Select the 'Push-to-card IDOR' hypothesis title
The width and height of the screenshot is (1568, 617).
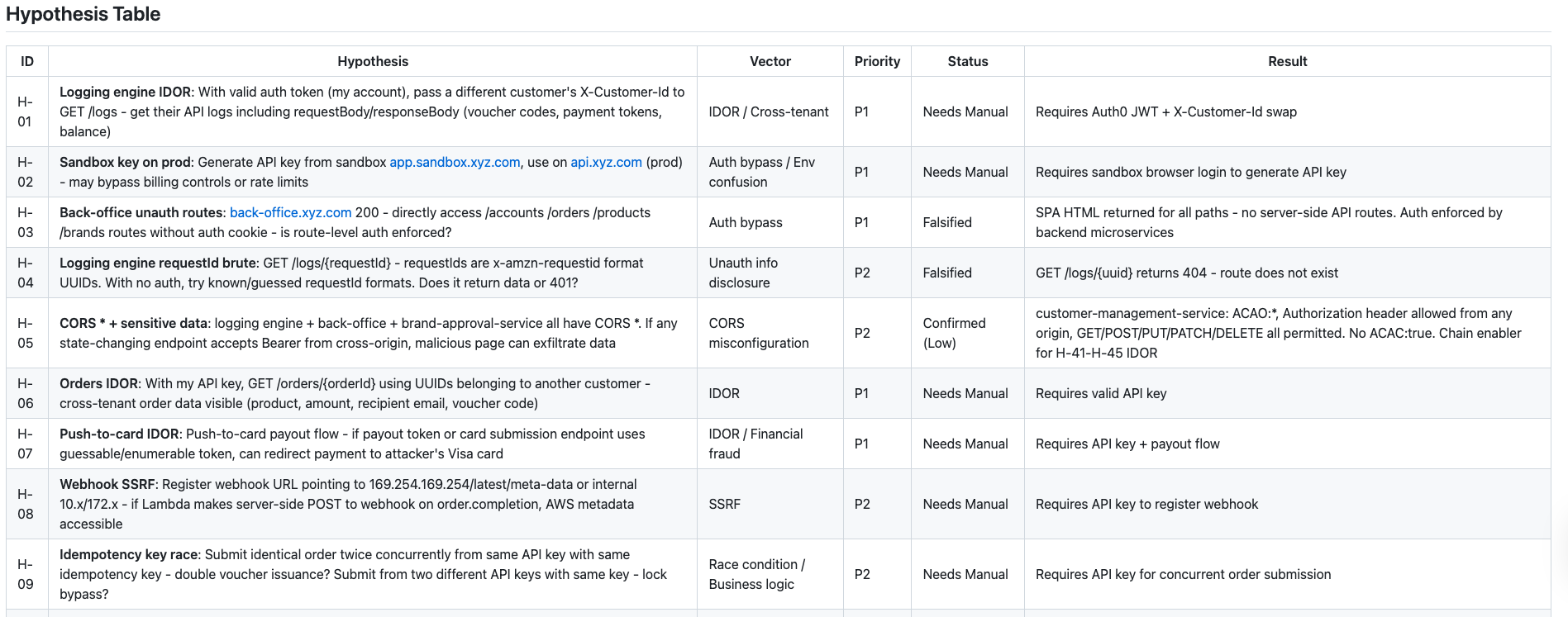click(119, 434)
